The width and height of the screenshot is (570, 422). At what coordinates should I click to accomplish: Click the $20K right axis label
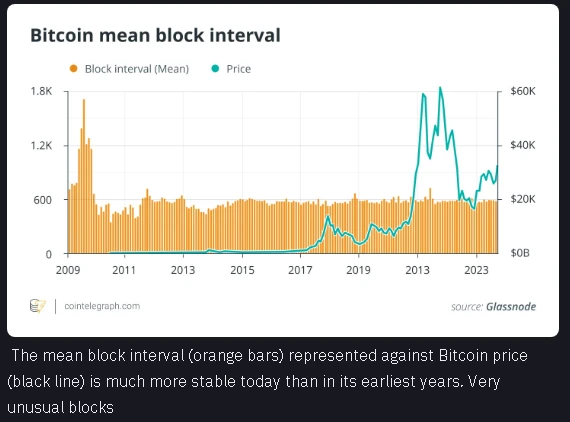pyautogui.click(x=523, y=199)
